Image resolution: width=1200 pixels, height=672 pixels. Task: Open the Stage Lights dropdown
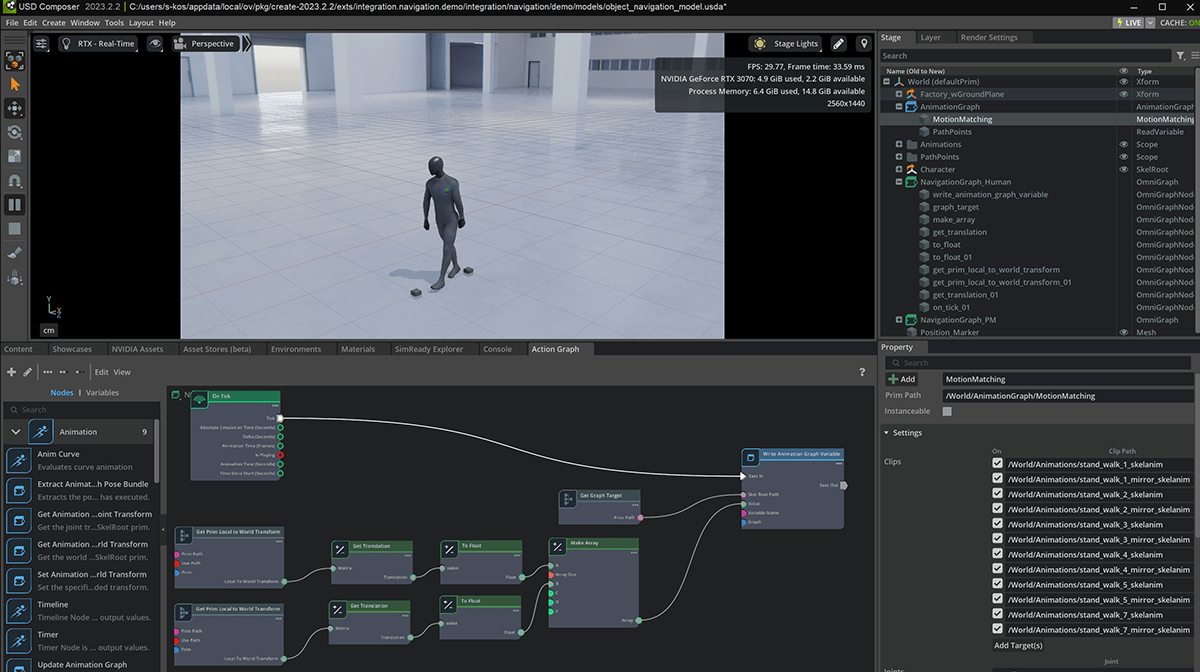(786, 44)
